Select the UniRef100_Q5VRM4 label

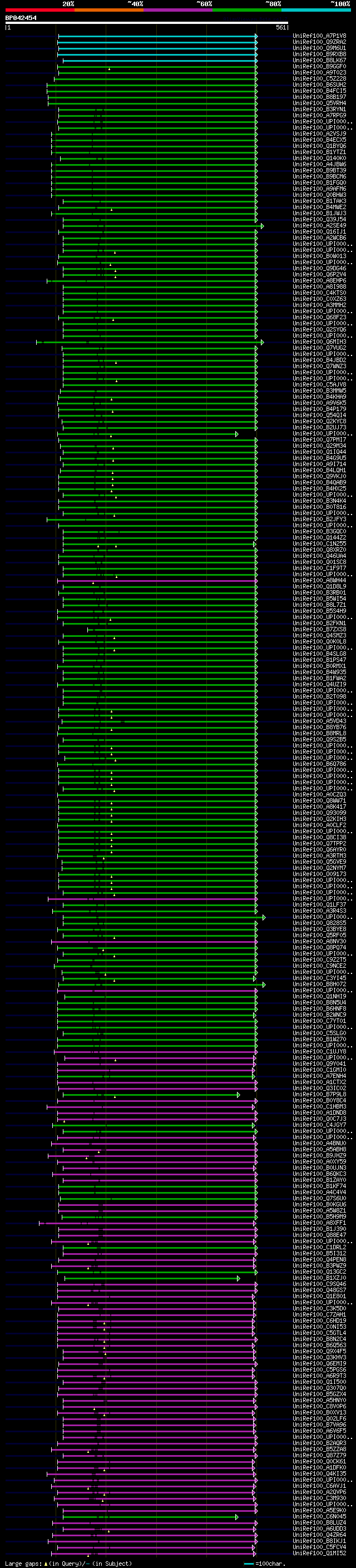(319, 103)
